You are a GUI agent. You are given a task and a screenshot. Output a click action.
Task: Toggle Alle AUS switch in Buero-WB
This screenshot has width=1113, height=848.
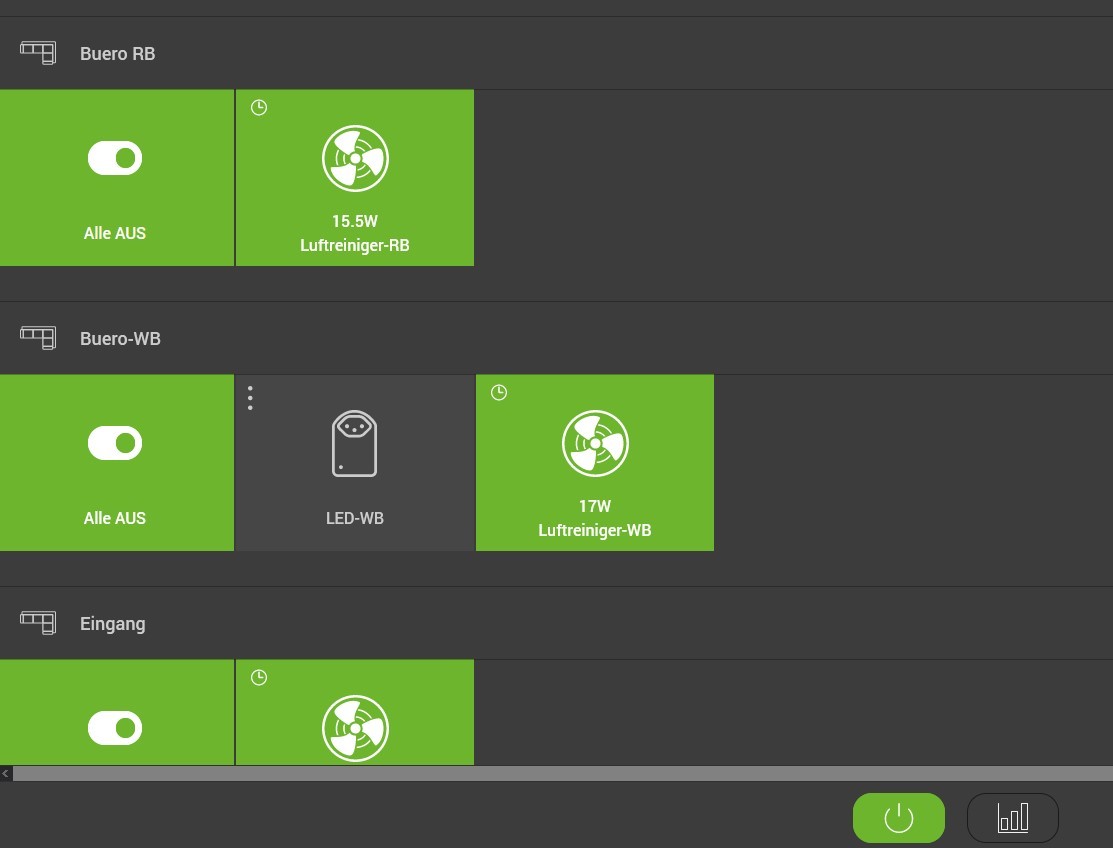(115, 443)
